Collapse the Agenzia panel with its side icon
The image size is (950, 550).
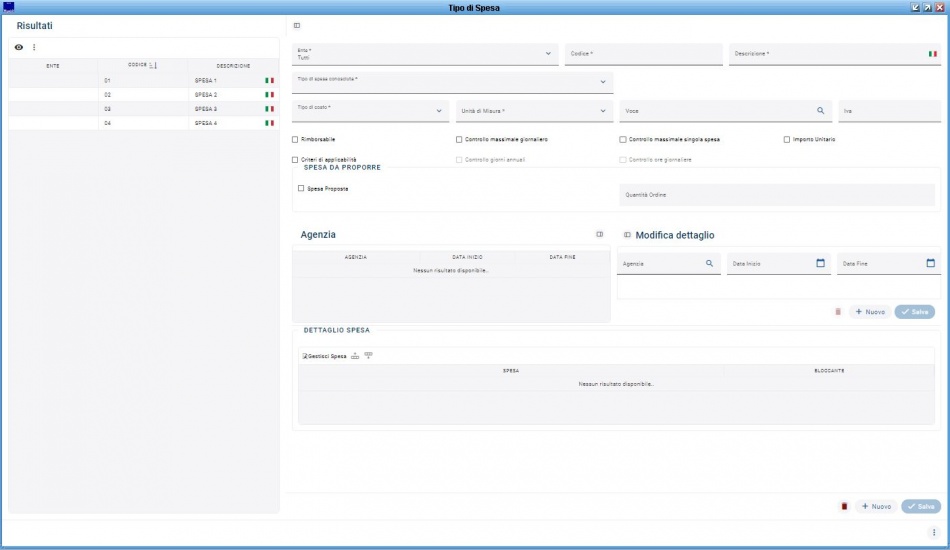[599, 235]
